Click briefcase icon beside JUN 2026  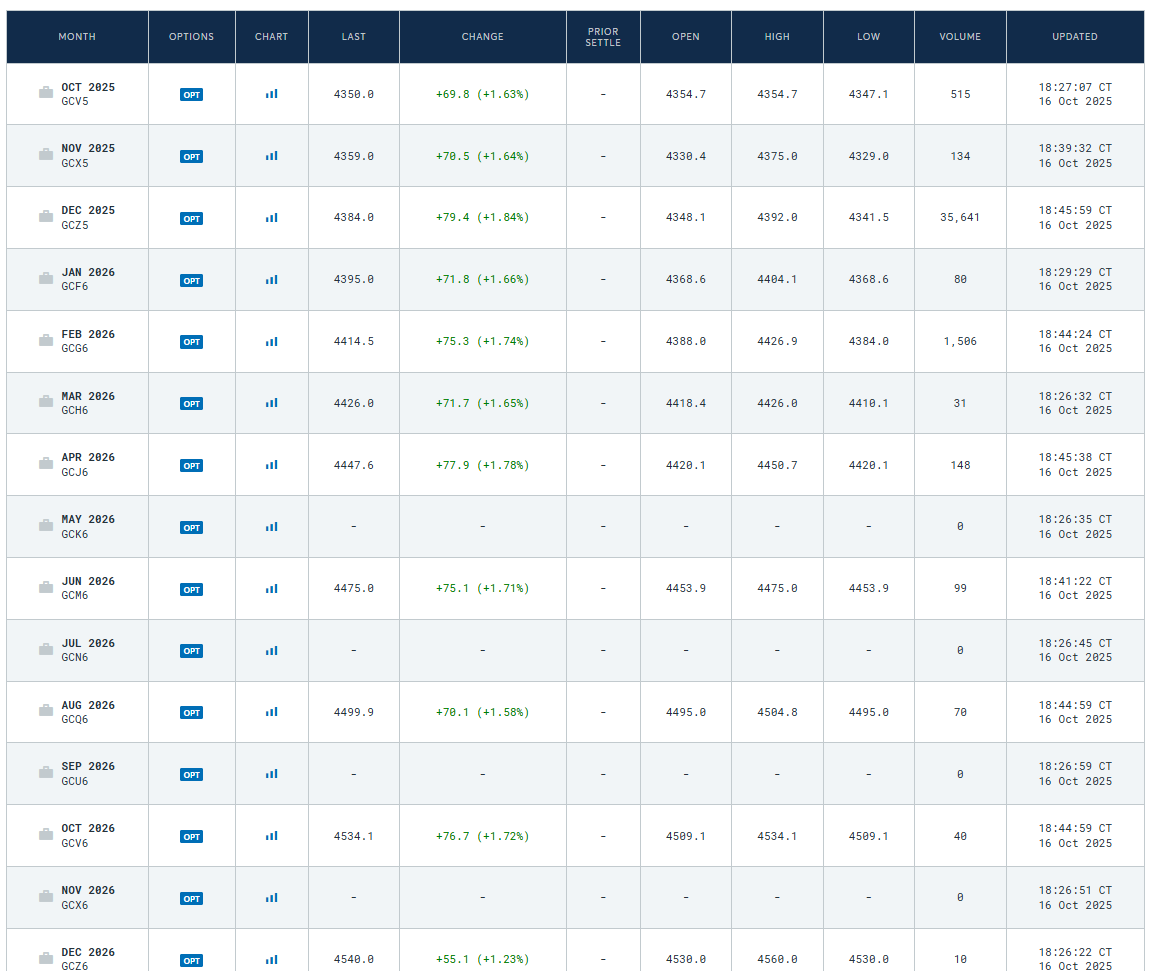pyautogui.click(x=46, y=587)
